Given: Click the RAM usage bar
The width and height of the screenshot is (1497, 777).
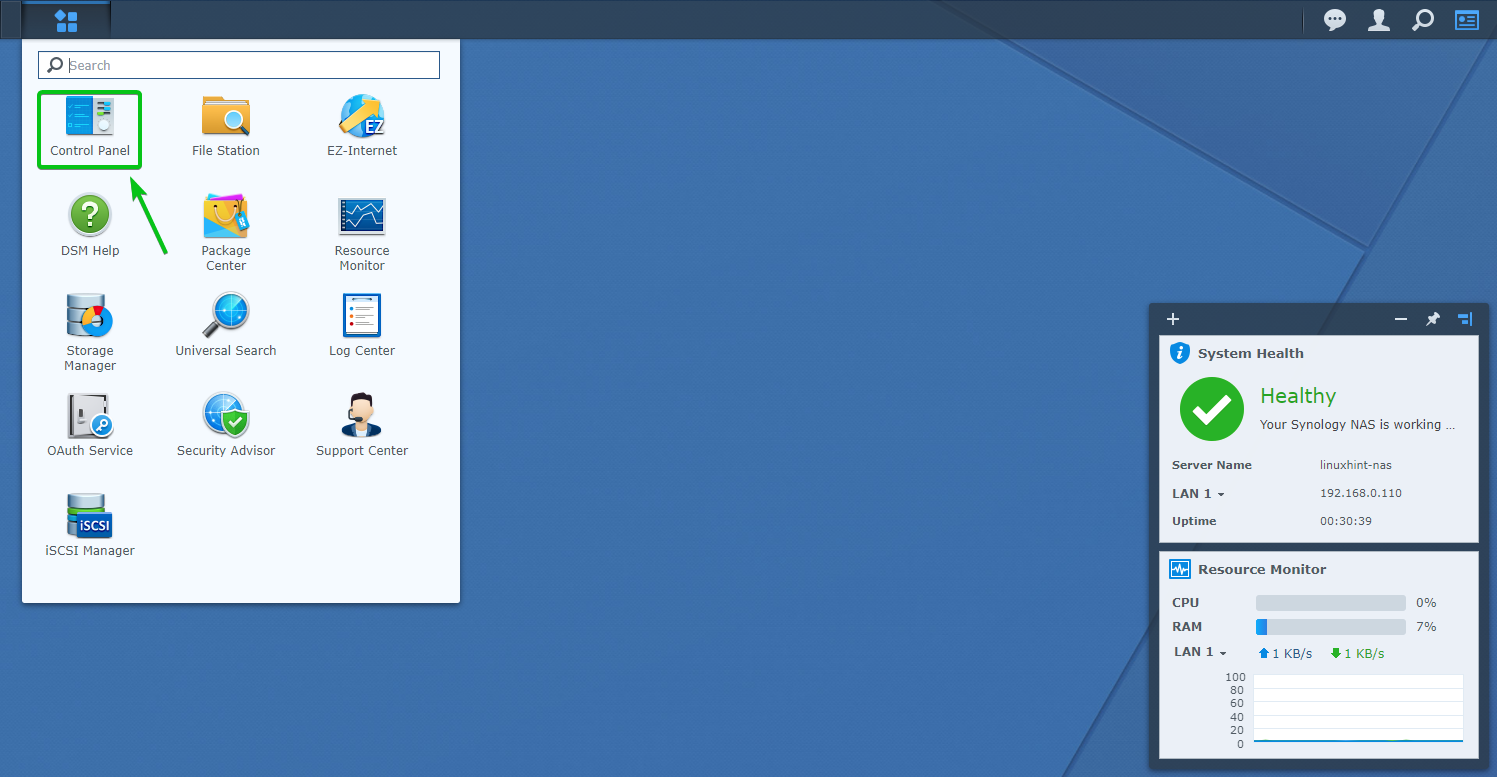Looking at the screenshot, I should [x=1331, y=627].
